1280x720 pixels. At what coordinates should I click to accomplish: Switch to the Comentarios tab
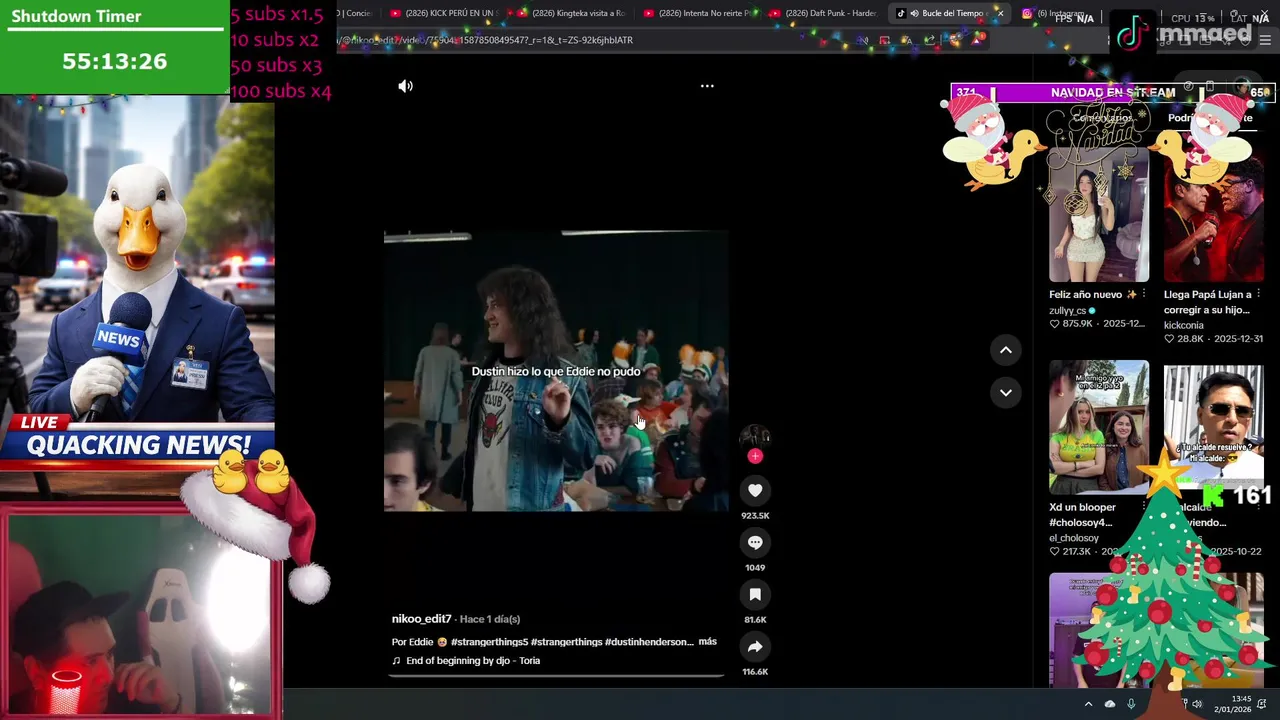1102,118
